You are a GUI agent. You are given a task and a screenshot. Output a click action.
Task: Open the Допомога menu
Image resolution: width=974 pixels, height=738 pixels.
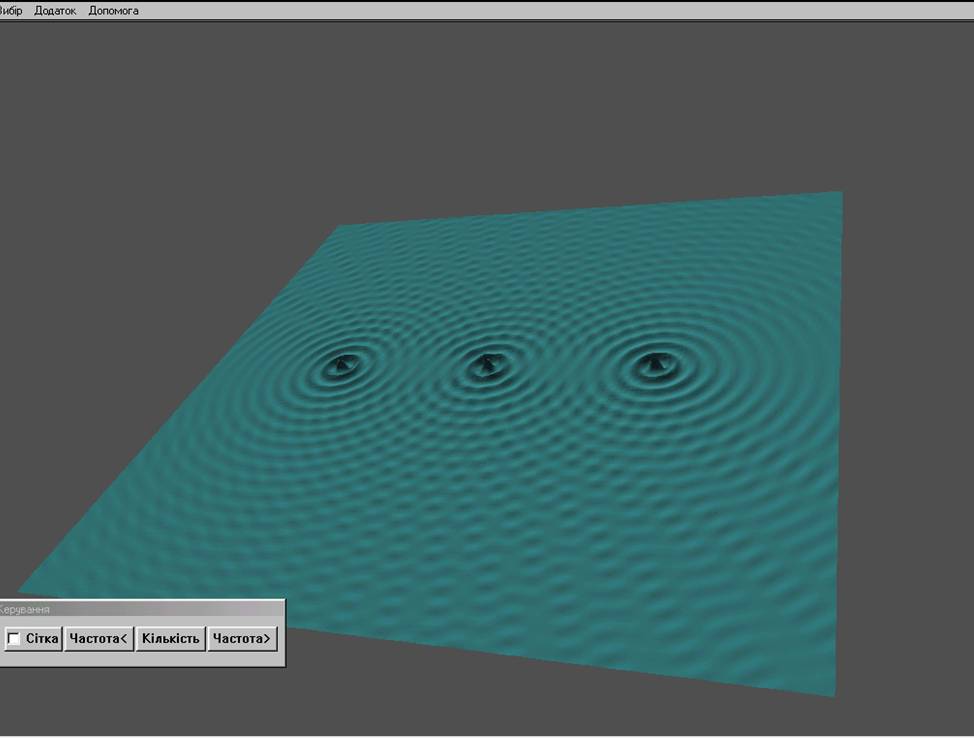point(113,11)
